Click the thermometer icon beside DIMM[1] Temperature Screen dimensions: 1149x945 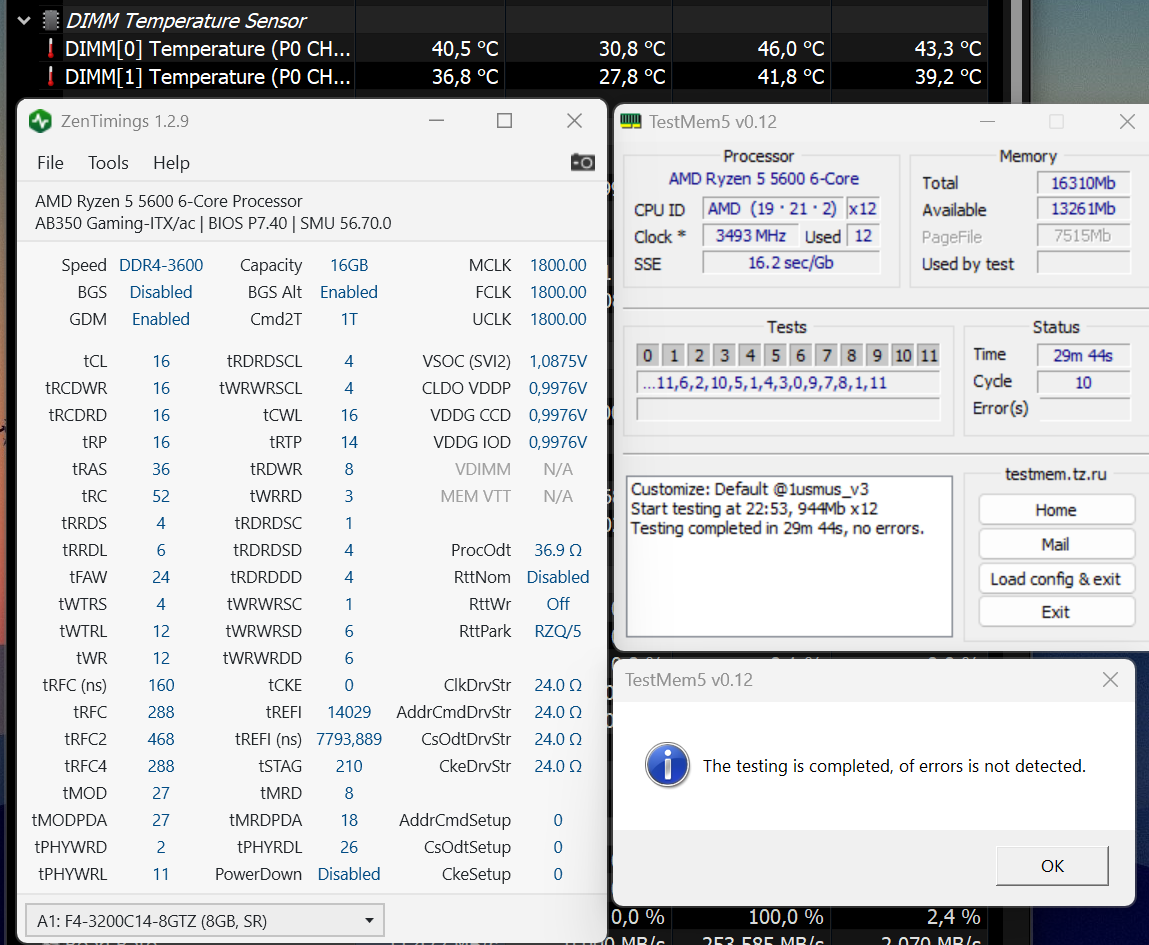50,76
